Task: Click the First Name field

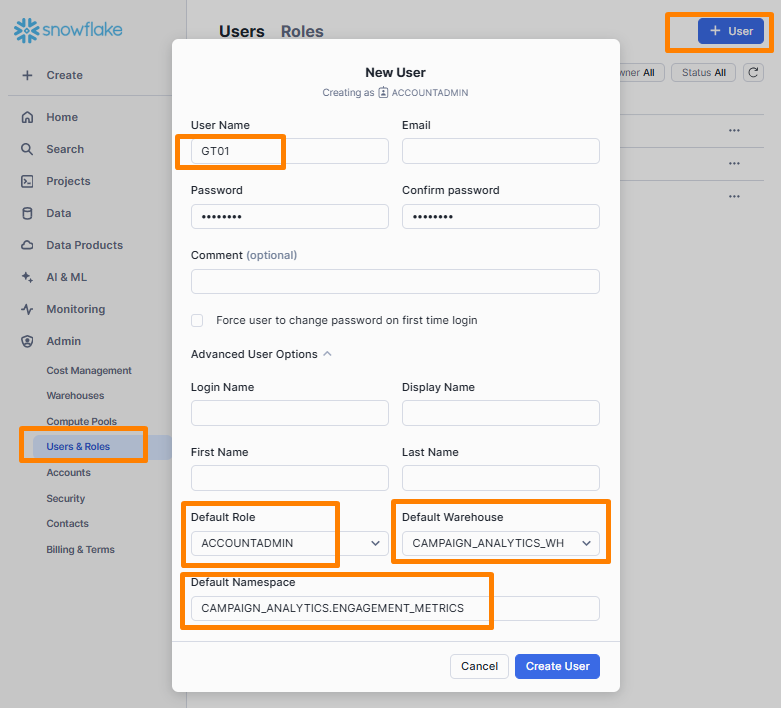Action: 289,478
